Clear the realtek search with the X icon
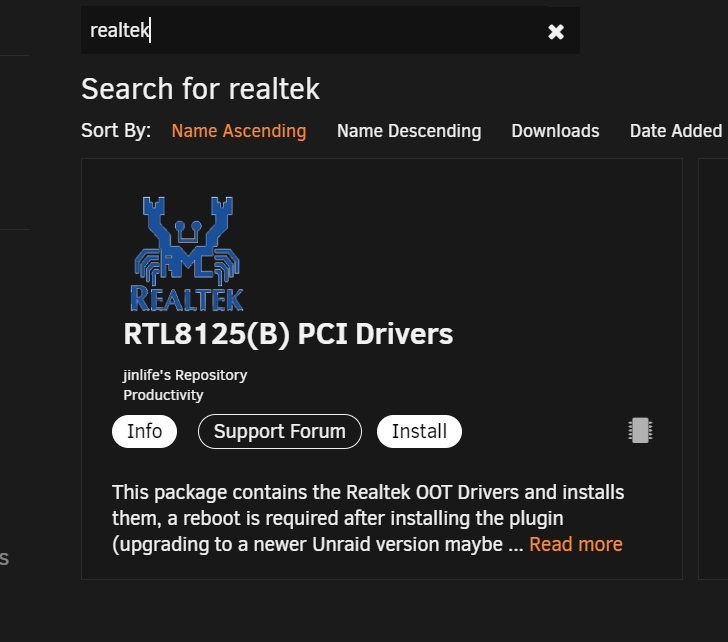Image resolution: width=728 pixels, height=642 pixels. pyautogui.click(x=555, y=32)
